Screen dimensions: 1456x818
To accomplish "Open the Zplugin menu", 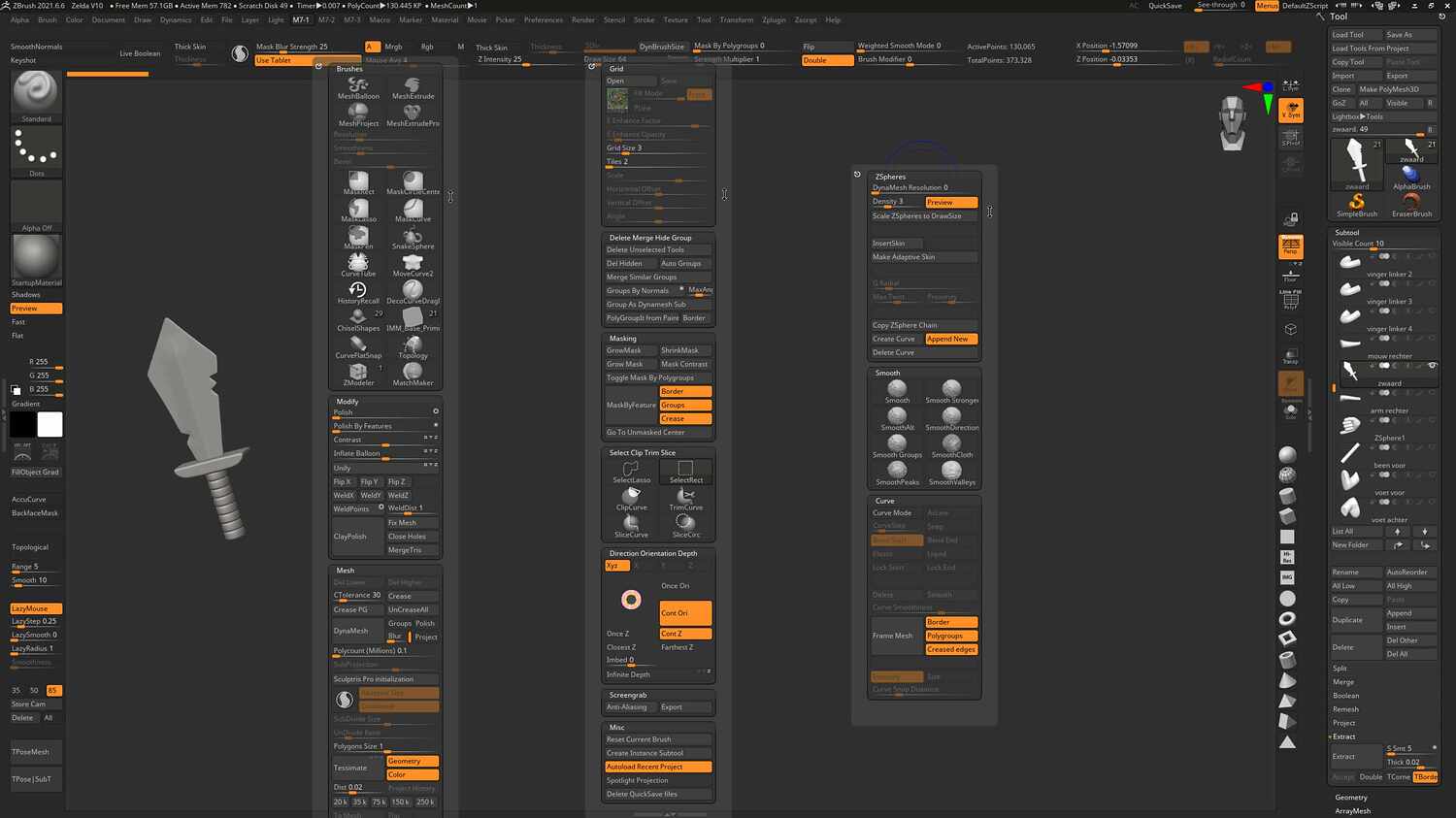I will tap(774, 19).
